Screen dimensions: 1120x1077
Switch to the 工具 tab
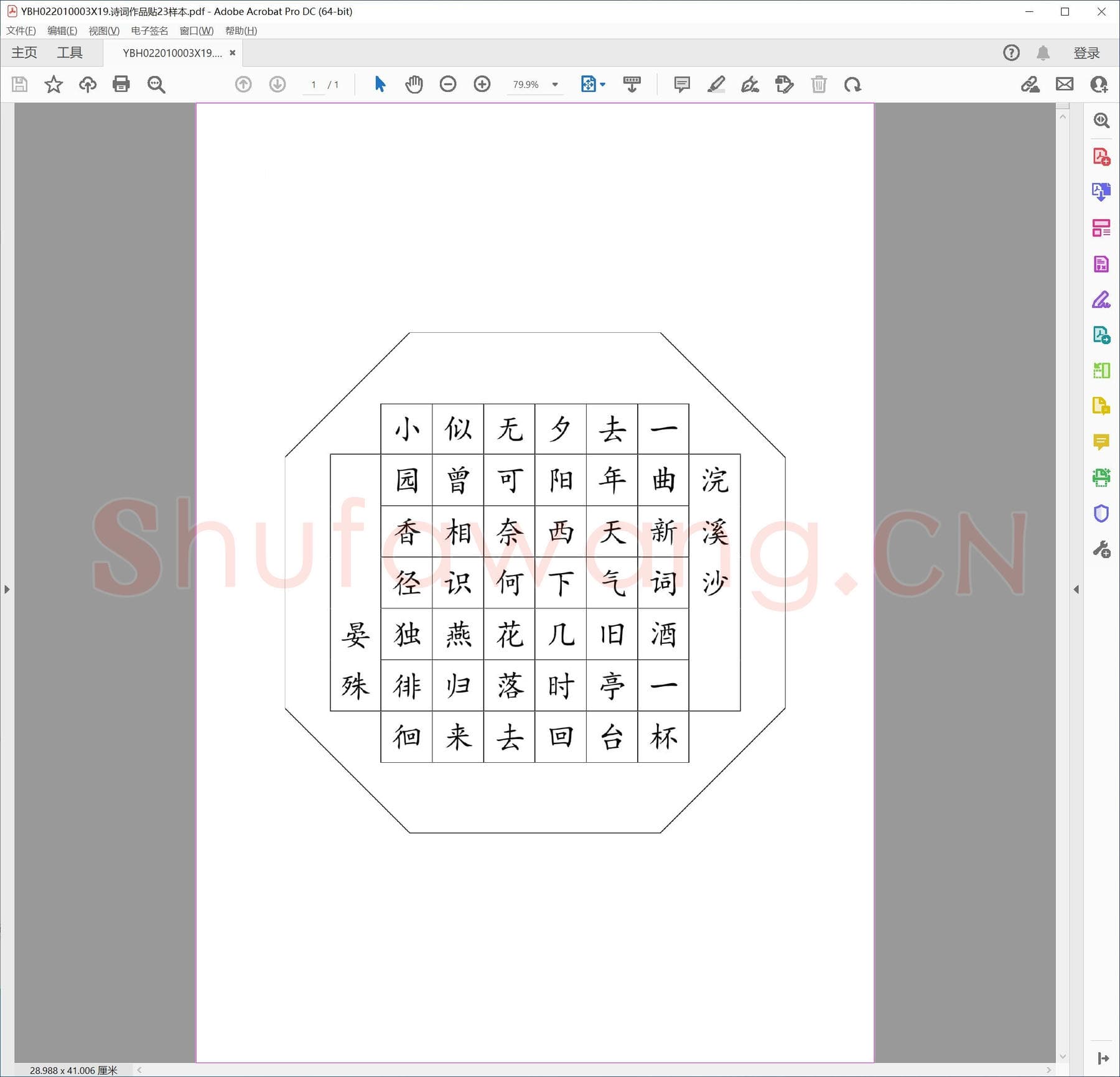(70, 53)
